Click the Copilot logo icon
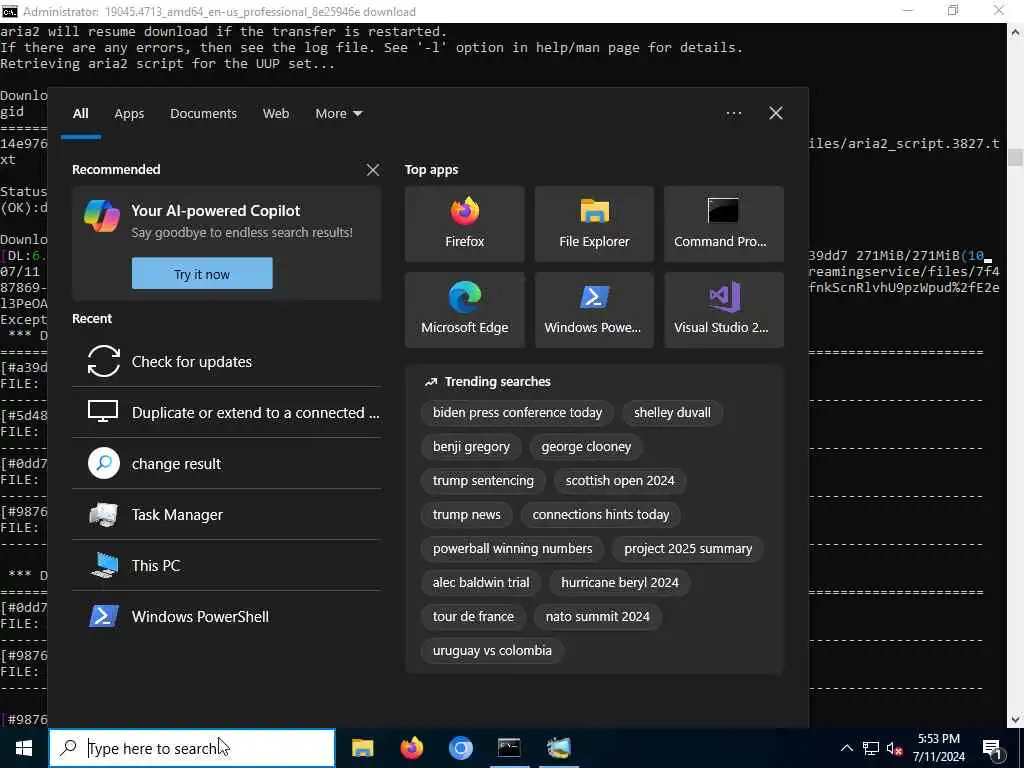The image size is (1024, 768). pyautogui.click(x=102, y=216)
